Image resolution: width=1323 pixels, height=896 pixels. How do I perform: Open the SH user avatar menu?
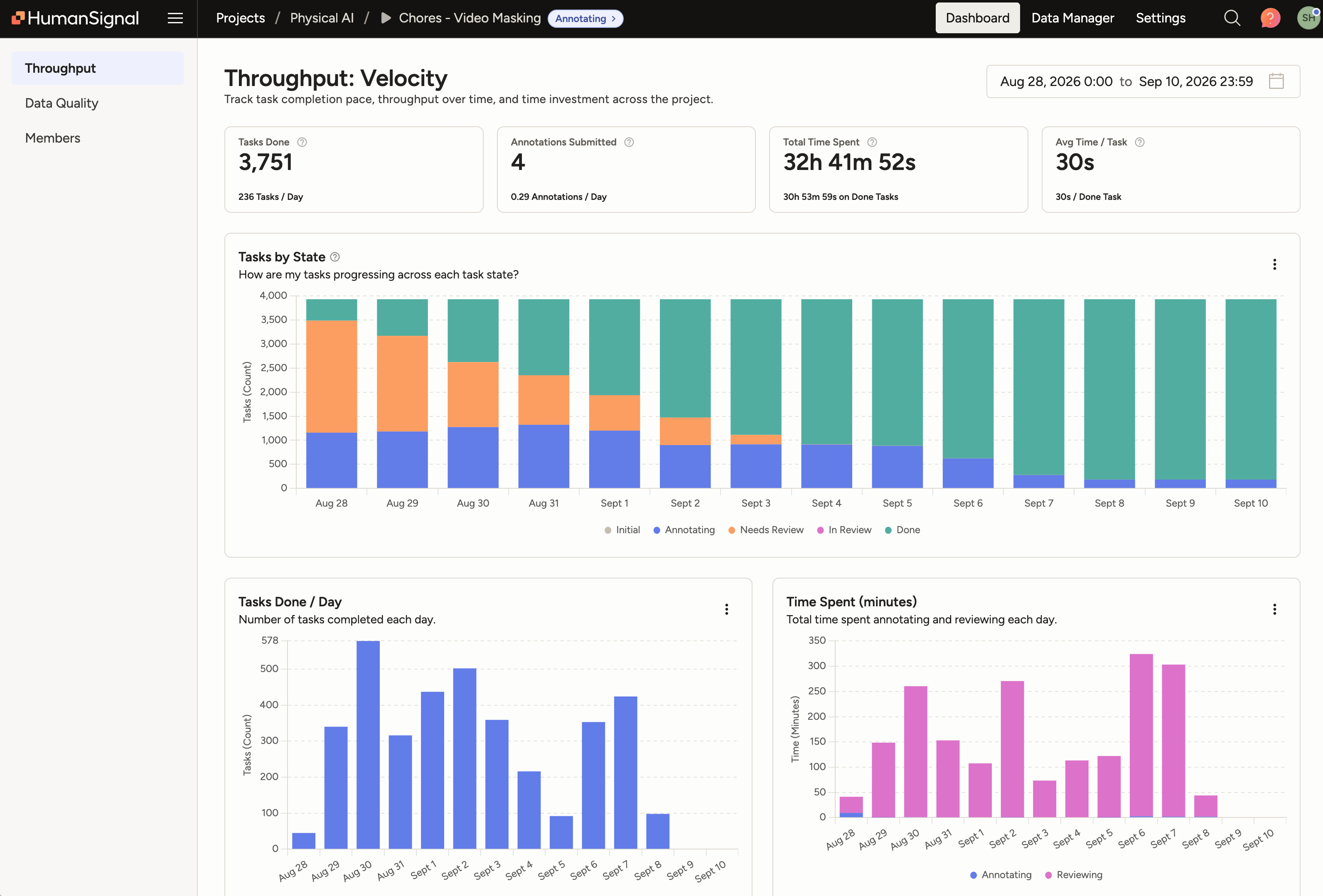click(x=1308, y=18)
